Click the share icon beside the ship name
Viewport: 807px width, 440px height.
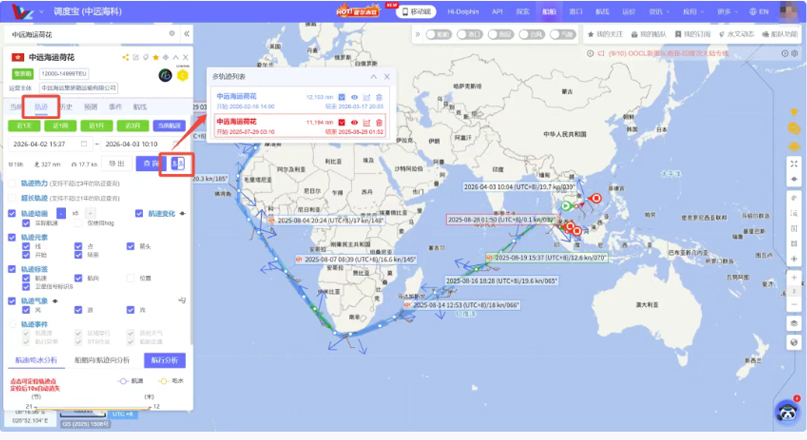coord(126,57)
